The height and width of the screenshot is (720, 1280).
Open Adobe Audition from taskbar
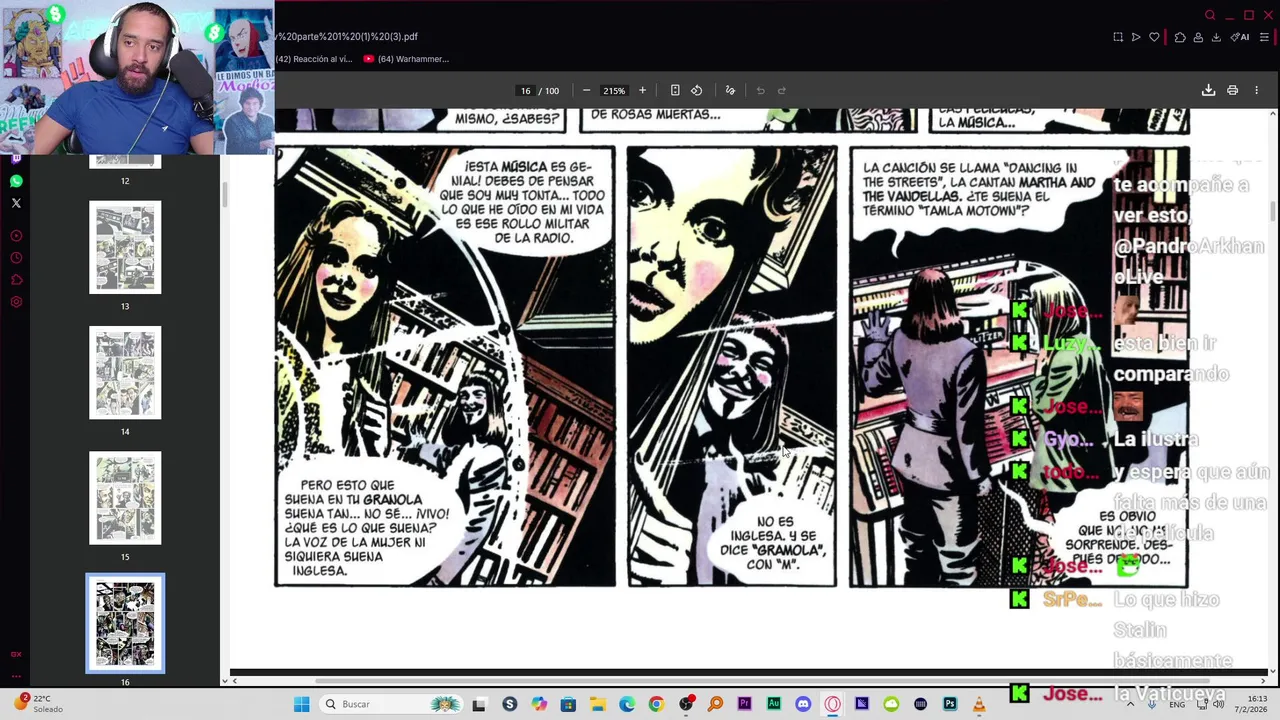[x=774, y=704]
